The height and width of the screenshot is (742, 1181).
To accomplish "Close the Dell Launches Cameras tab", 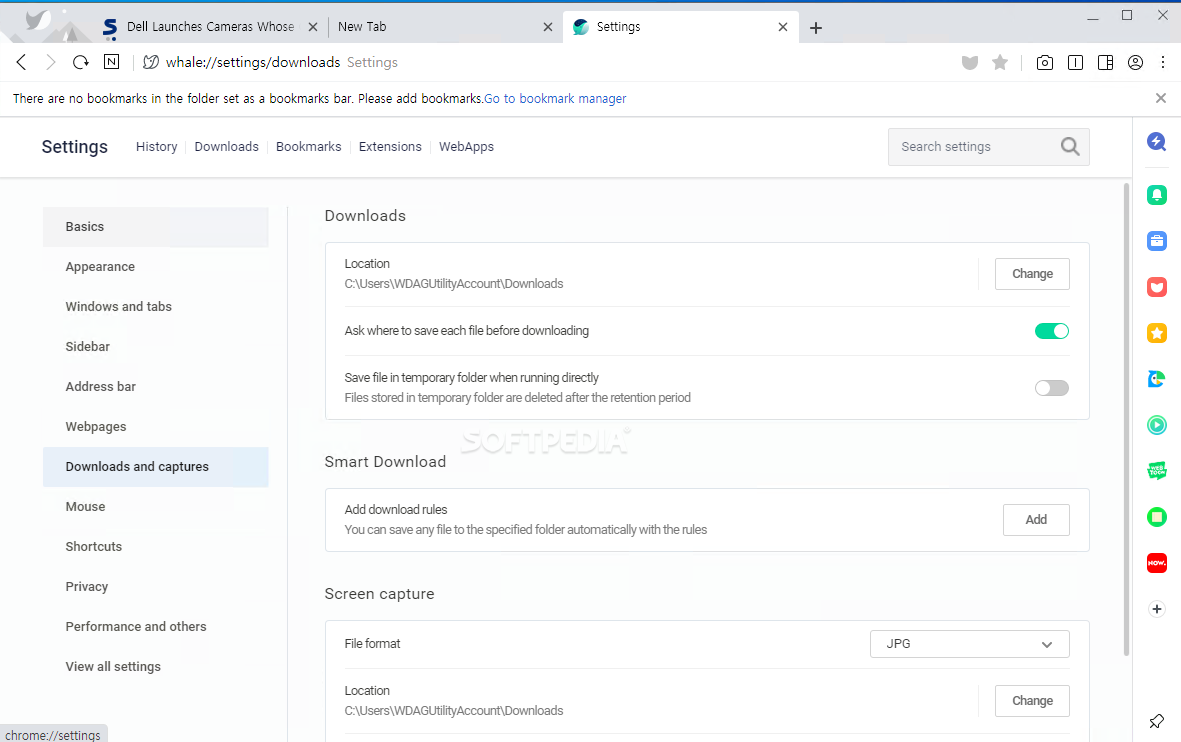I will [x=313, y=27].
